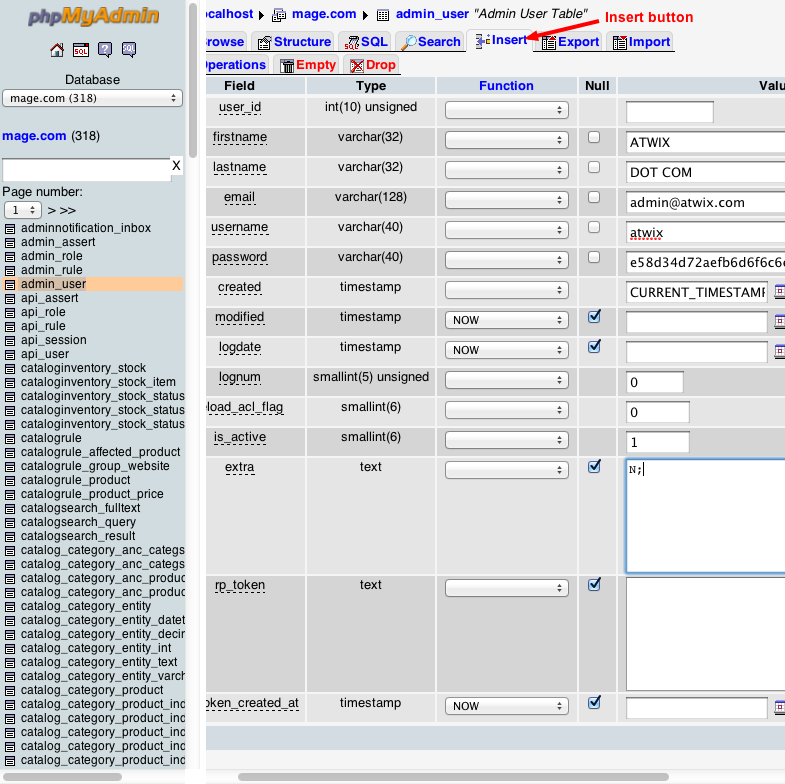Screen dimensions: 785x784
Task: Open calendar picker for token_created_at field
Action: coord(779,707)
